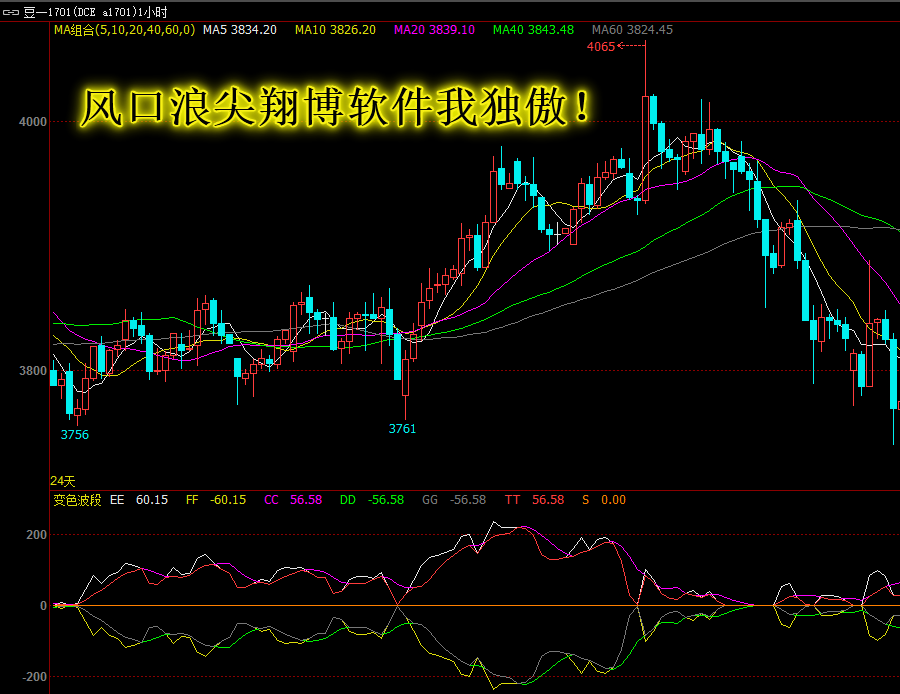Viewport: 900px width, 694px height.
Task: Click the MA5 3834.20 value
Action: coord(240,30)
